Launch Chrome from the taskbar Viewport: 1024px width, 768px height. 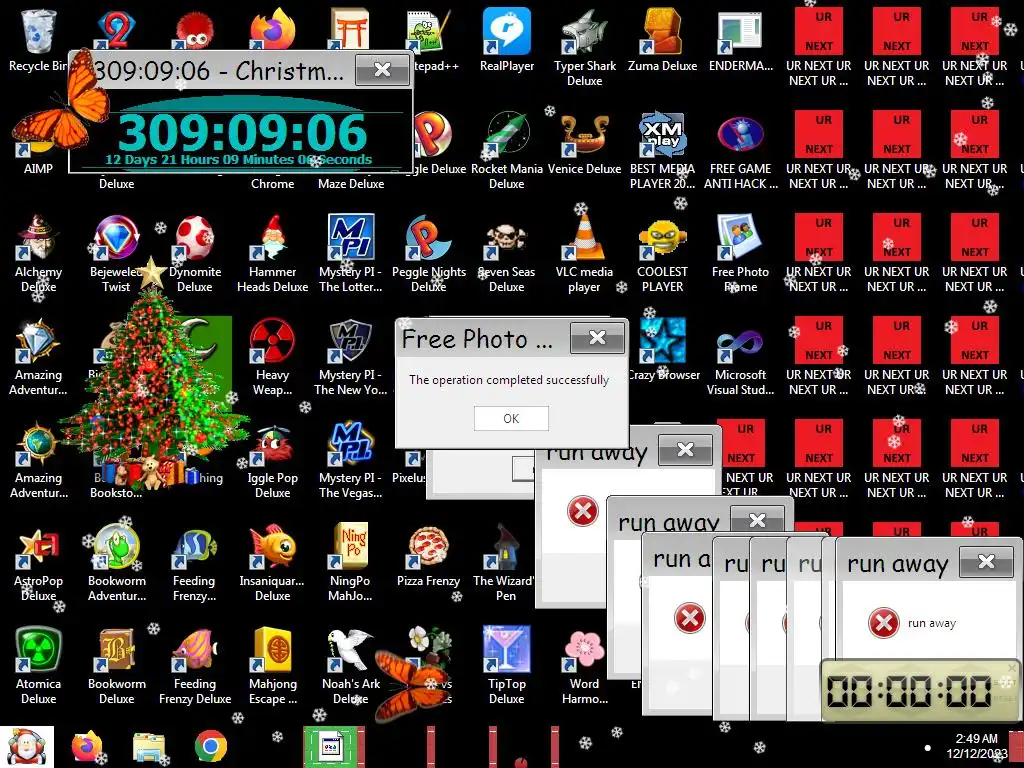click(x=210, y=747)
